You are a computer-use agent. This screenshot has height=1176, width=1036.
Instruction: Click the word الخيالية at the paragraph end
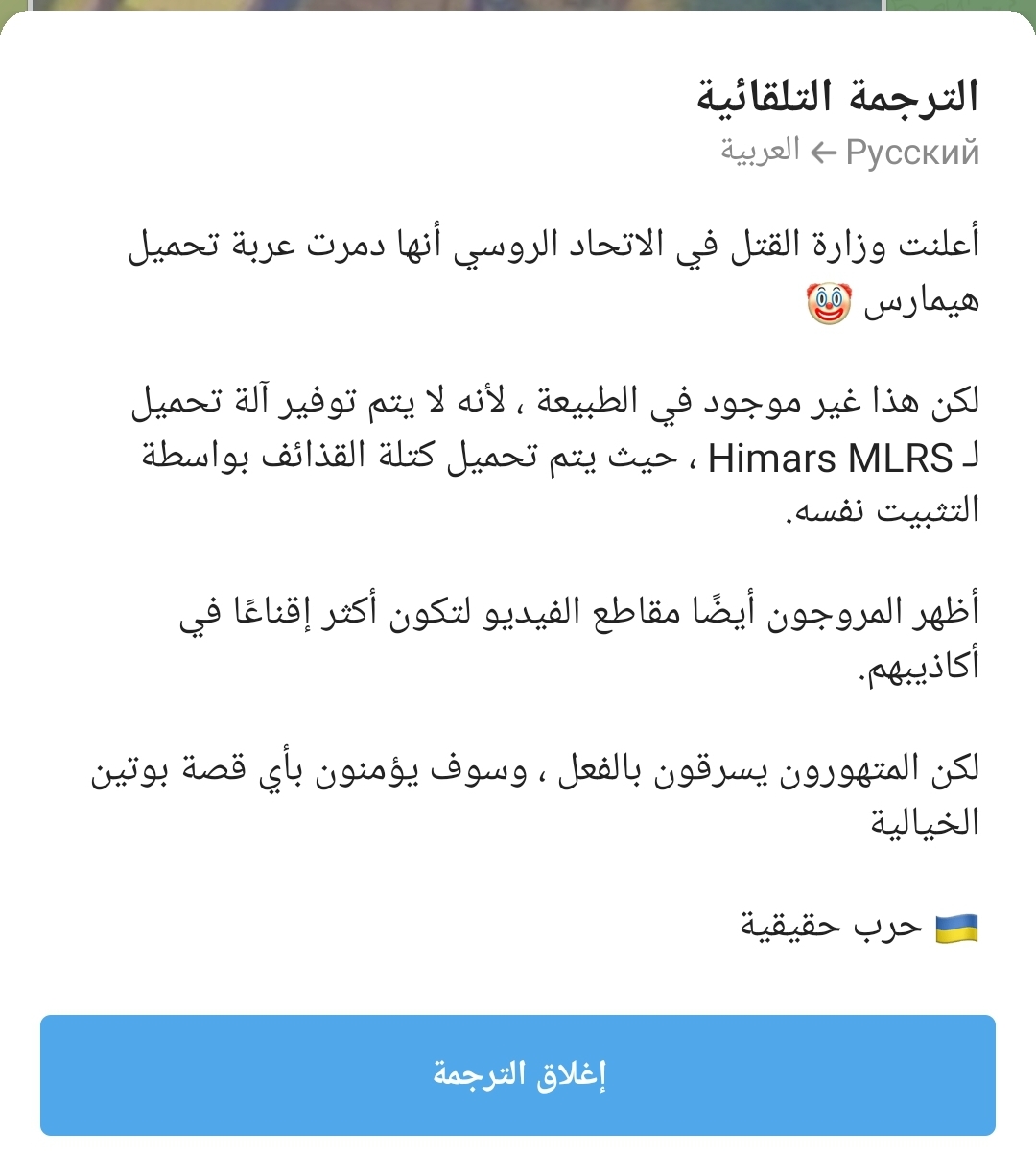[x=925, y=822]
